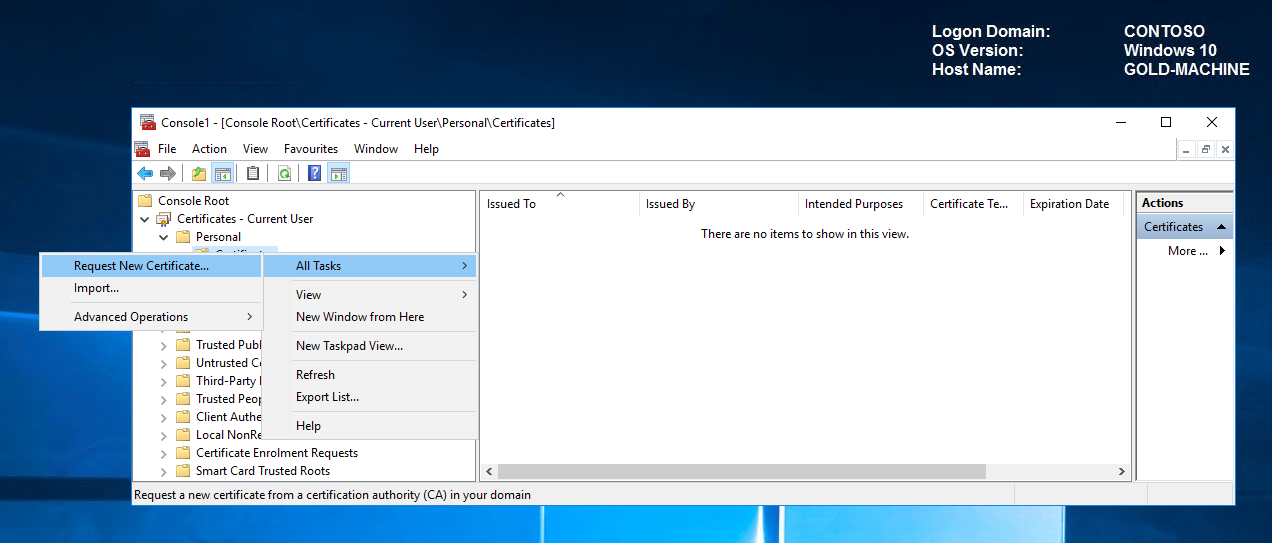Click the Certificates - Current User certificate icon
The width and height of the screenshot is (1272, 543).
click(x=164, y=218)
